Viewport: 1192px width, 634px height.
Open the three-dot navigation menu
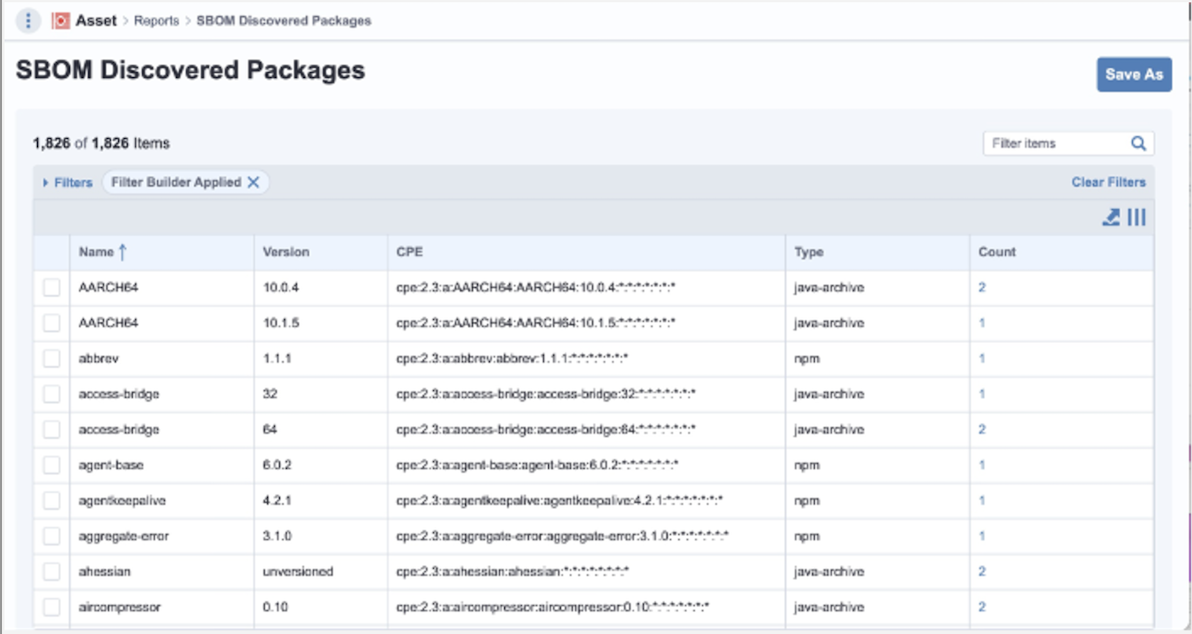(28, 21)
